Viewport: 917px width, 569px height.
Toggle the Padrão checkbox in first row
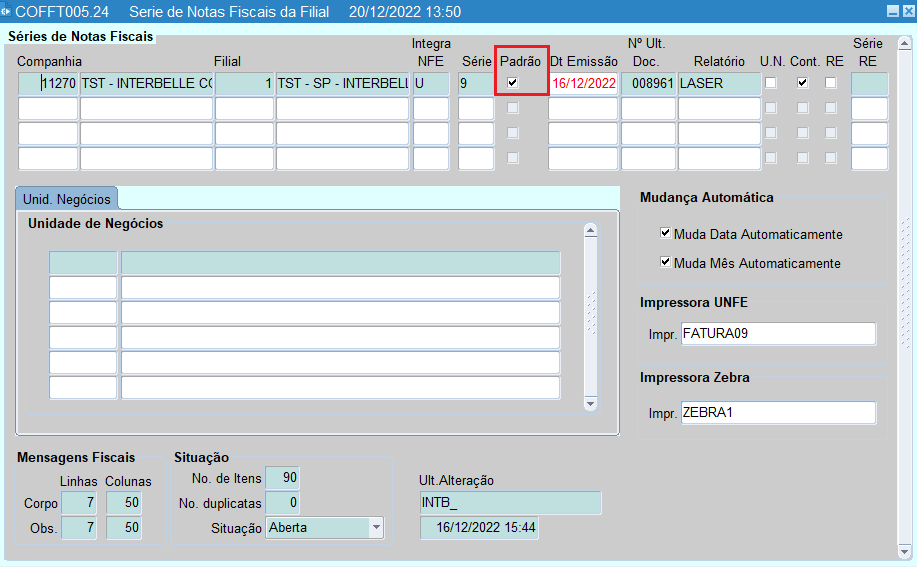[512, 82]
